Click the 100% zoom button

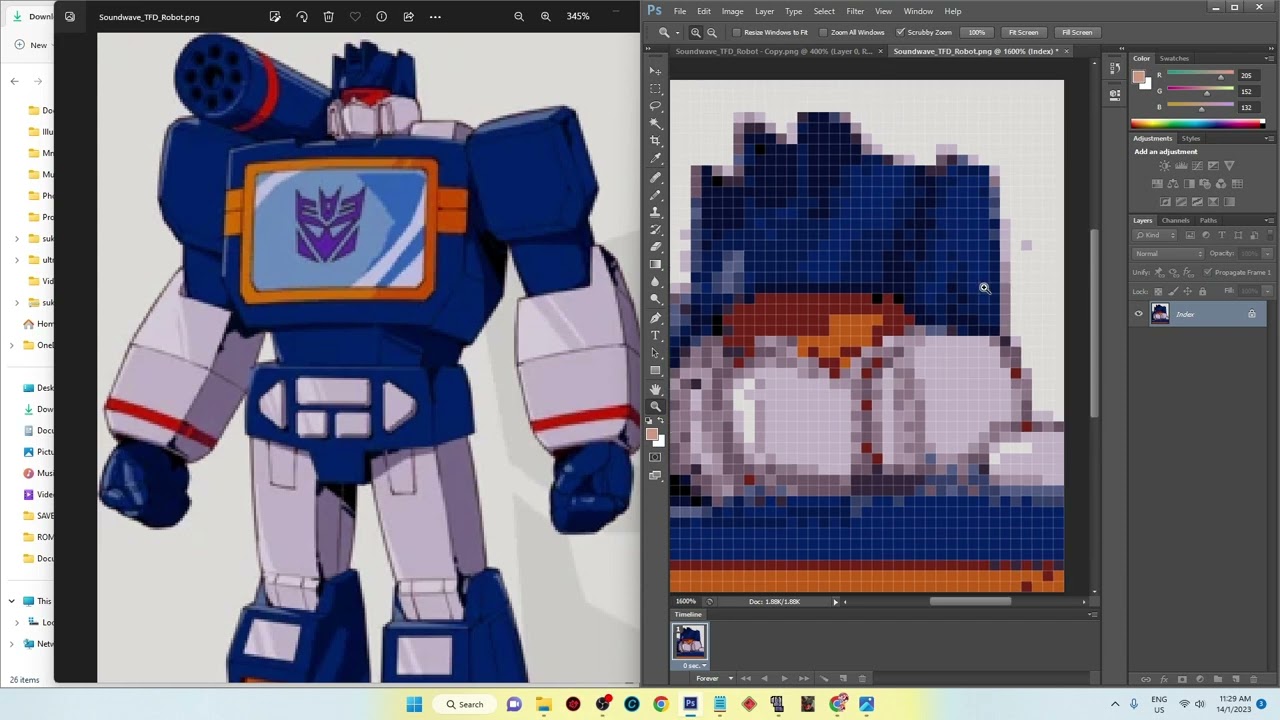(x=976, y=32)
